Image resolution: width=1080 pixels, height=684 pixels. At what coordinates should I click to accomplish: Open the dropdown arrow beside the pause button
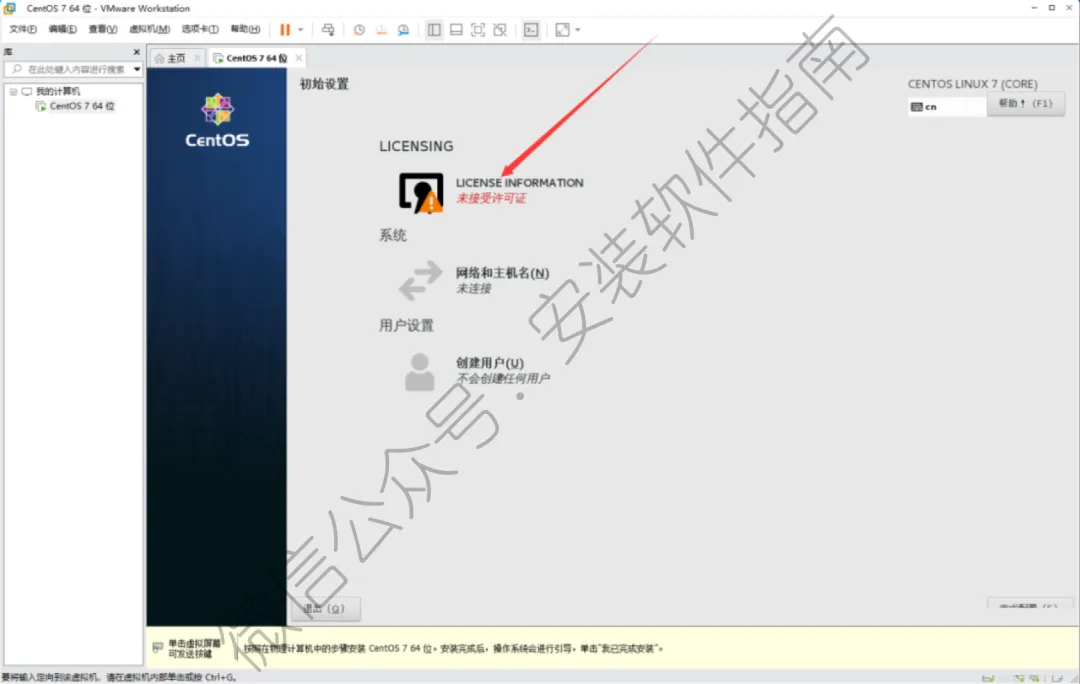click(300, 30)
